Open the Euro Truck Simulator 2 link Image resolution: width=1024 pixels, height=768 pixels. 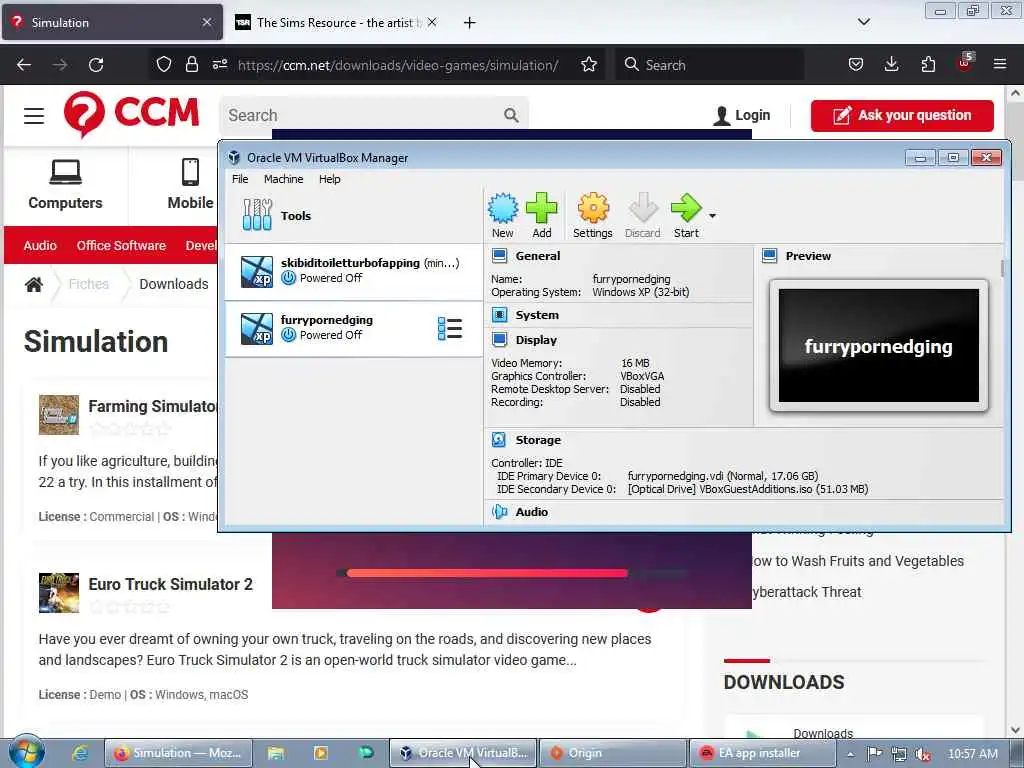[170, 584]
